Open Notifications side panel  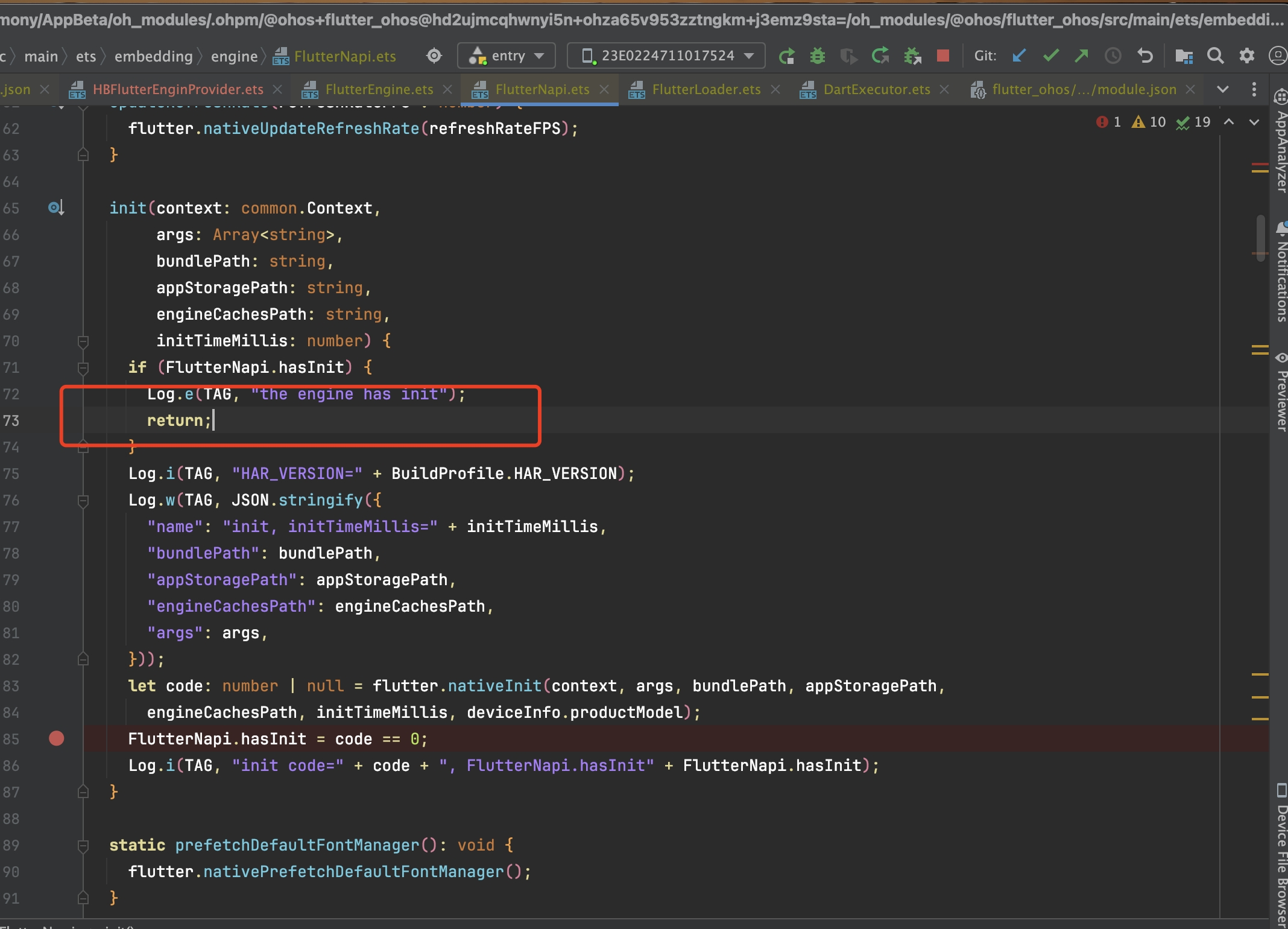pos(1280,271)
